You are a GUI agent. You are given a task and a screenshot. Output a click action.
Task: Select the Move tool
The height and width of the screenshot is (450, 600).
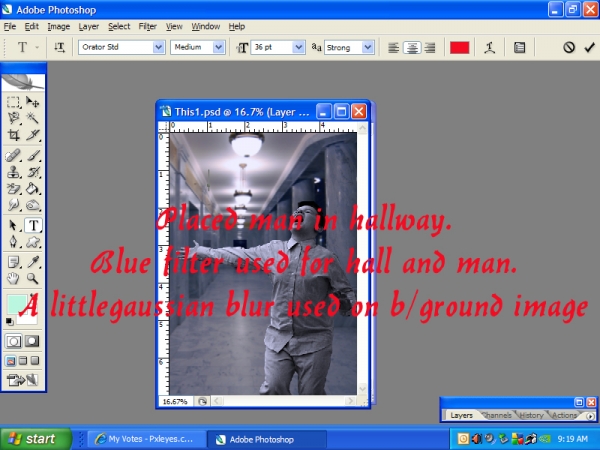click(33, 102)
